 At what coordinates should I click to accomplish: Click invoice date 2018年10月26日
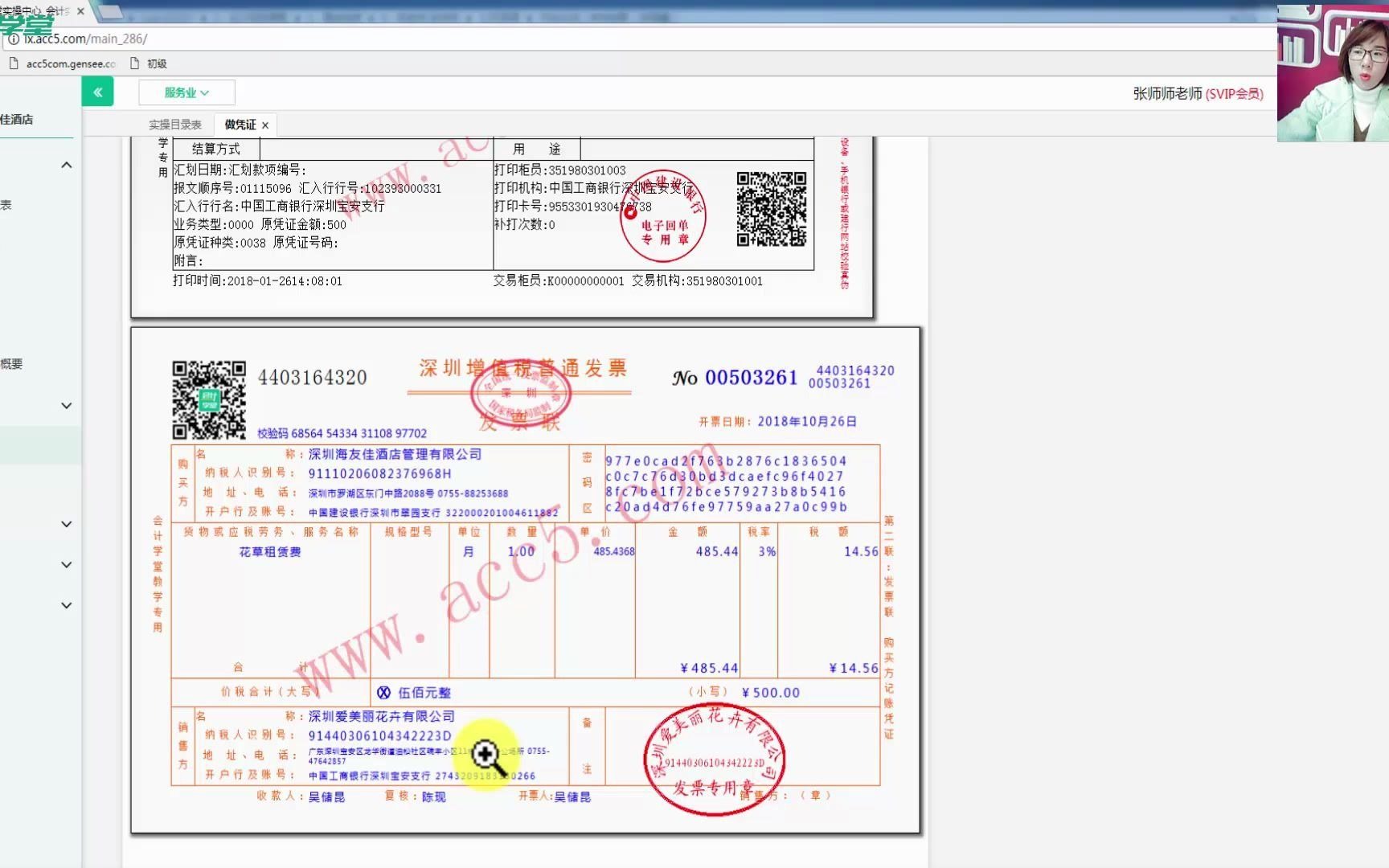[x=807, y=421]
